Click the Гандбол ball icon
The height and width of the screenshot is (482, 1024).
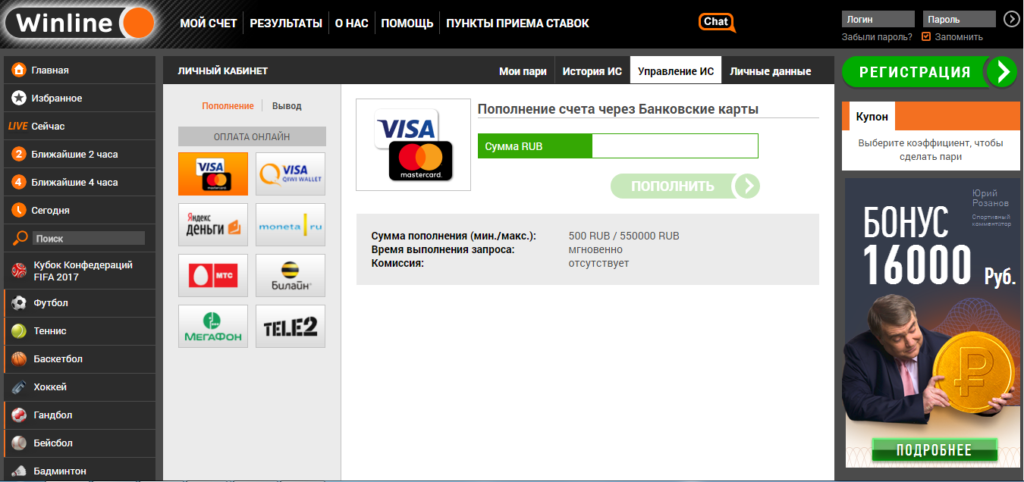point(19,415)
